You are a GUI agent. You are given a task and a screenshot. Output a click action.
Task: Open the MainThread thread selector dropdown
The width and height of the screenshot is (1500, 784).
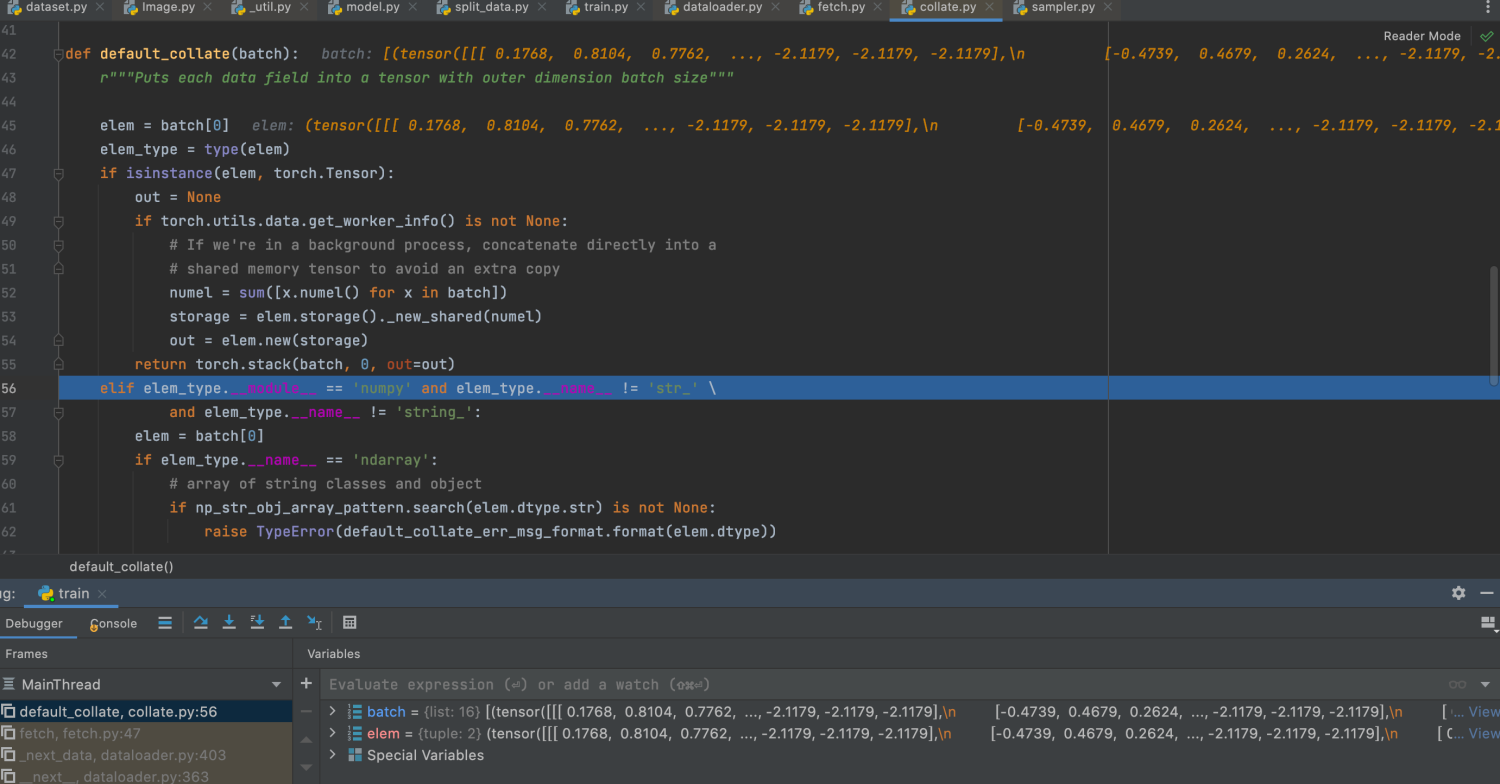277,684
